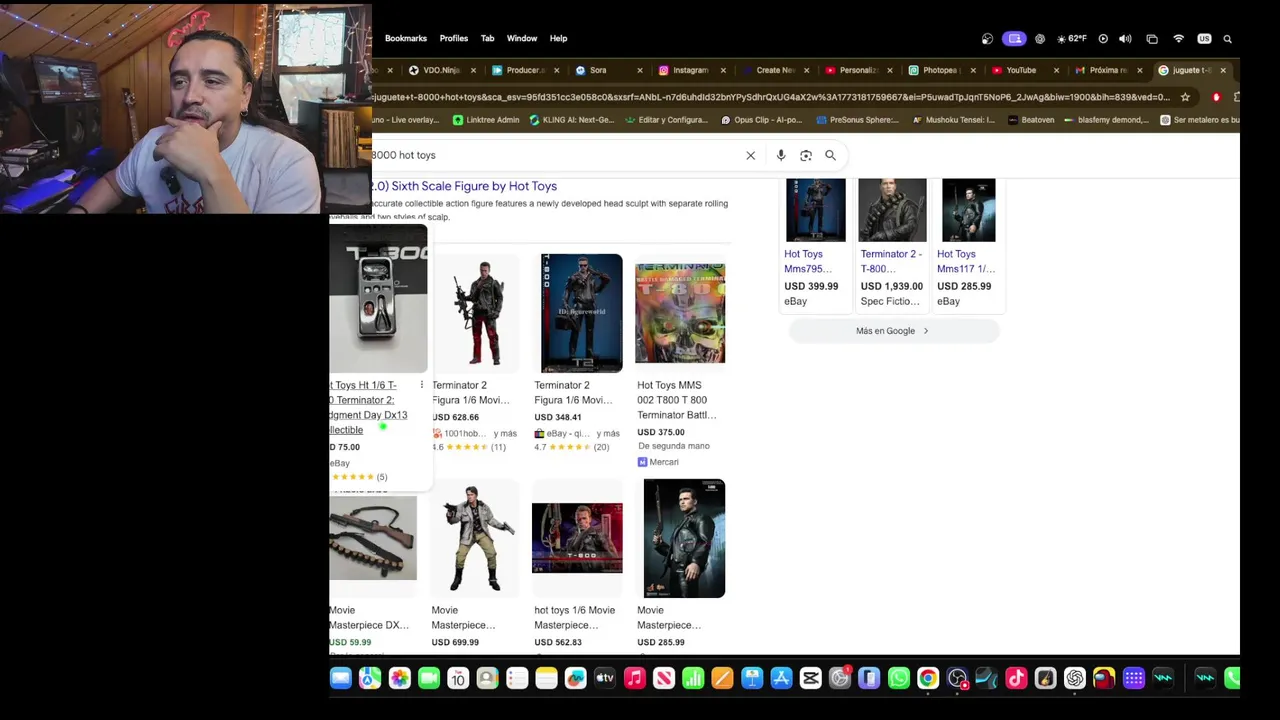Open Google Lens image search icon
This screenshot has height=720, width=1280.
806,155
